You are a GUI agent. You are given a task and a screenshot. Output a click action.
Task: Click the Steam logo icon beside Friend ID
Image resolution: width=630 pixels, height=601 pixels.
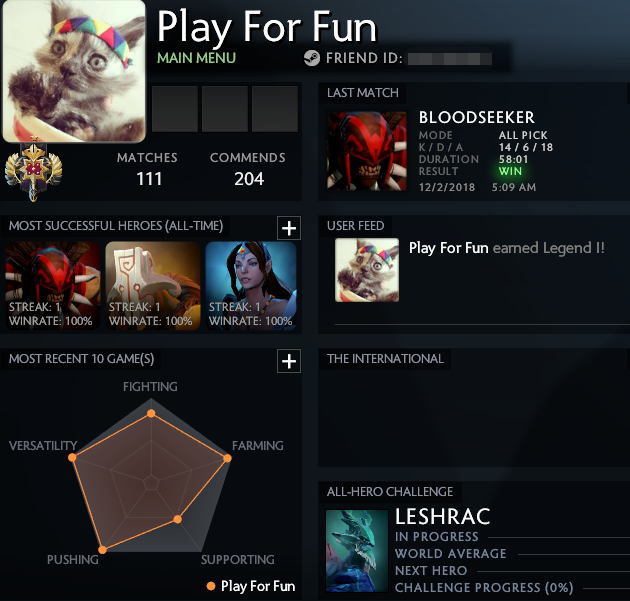click(x=311, y=58)
